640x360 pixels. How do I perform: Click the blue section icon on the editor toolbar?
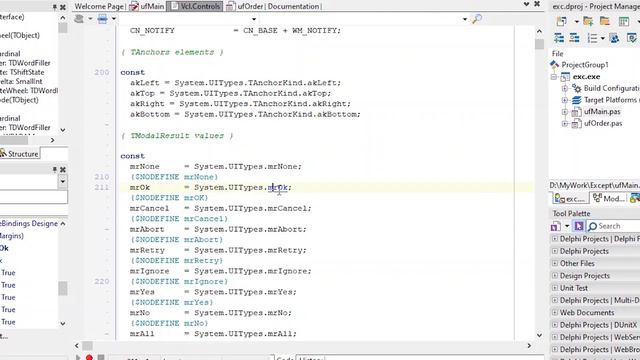102,19
